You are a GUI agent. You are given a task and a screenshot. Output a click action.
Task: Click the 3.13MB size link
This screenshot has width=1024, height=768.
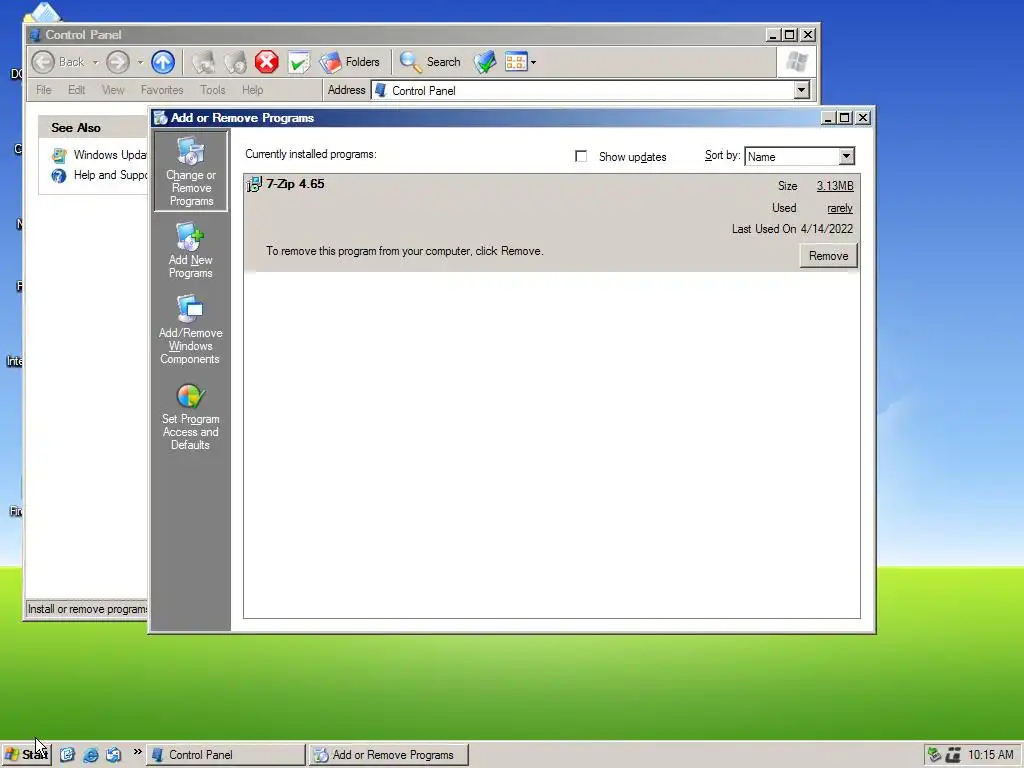(835, 186)
